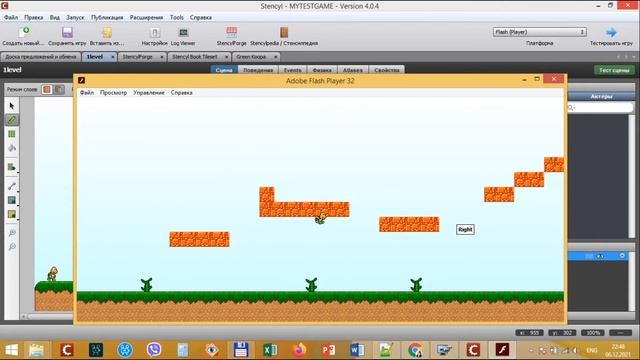Select the Atlases tab
This screenshot has width=640, height=360.
(x=353, y=70)
